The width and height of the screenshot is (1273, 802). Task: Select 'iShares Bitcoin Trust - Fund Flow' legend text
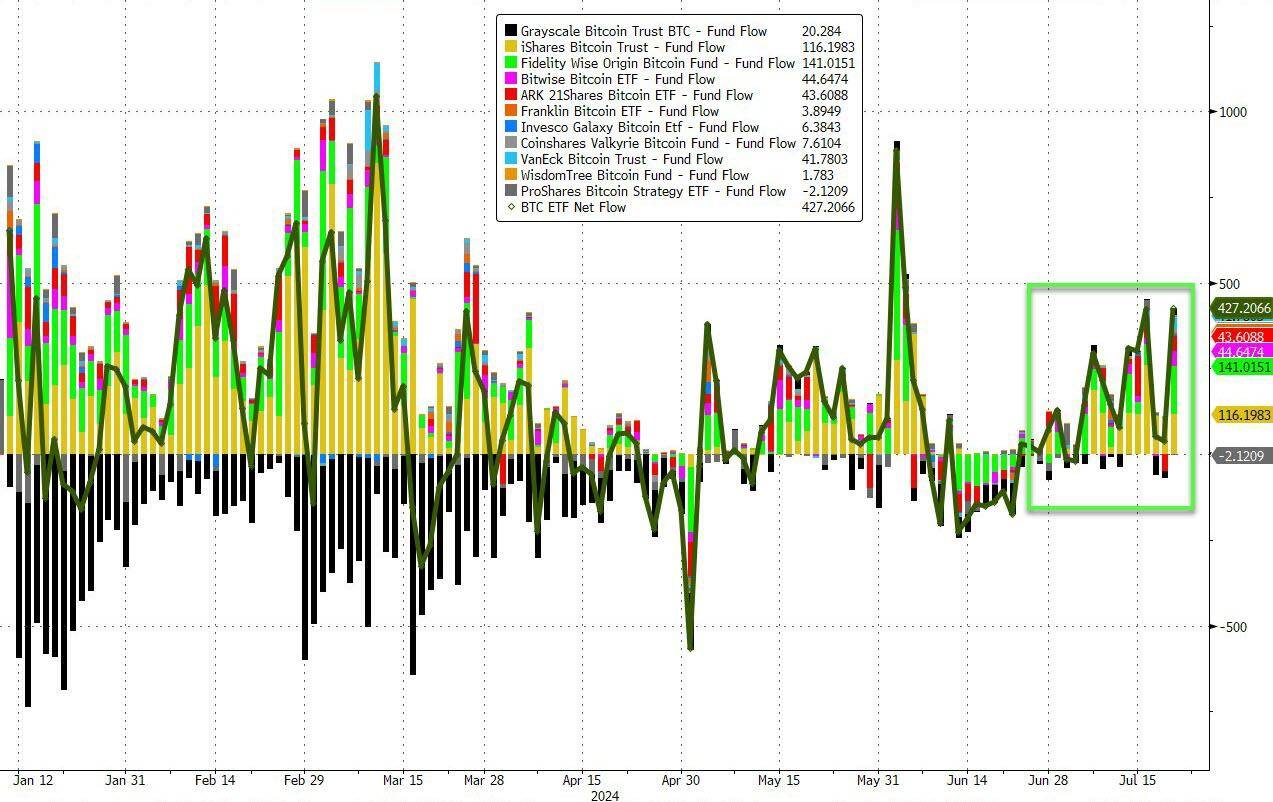tap(623, 47)
